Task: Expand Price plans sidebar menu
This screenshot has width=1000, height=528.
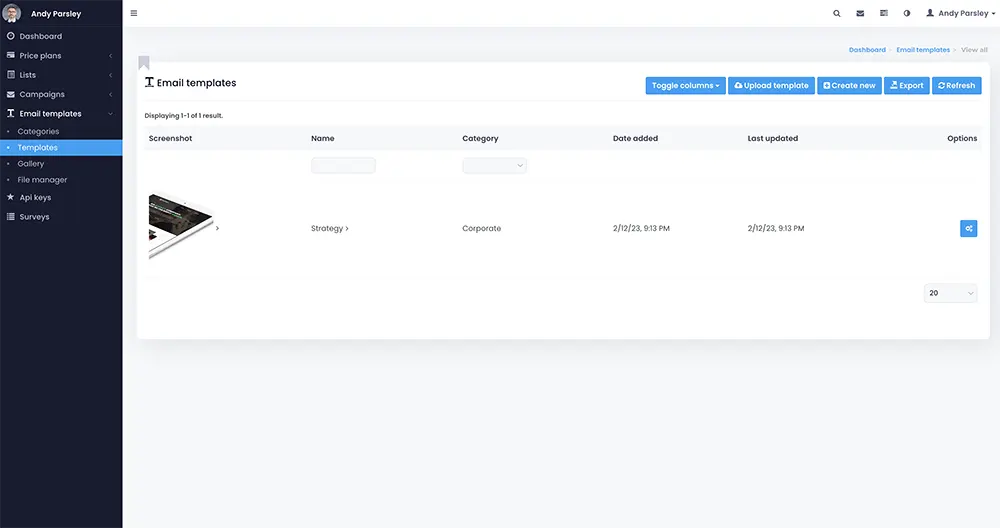Action: tap(61, 55)
